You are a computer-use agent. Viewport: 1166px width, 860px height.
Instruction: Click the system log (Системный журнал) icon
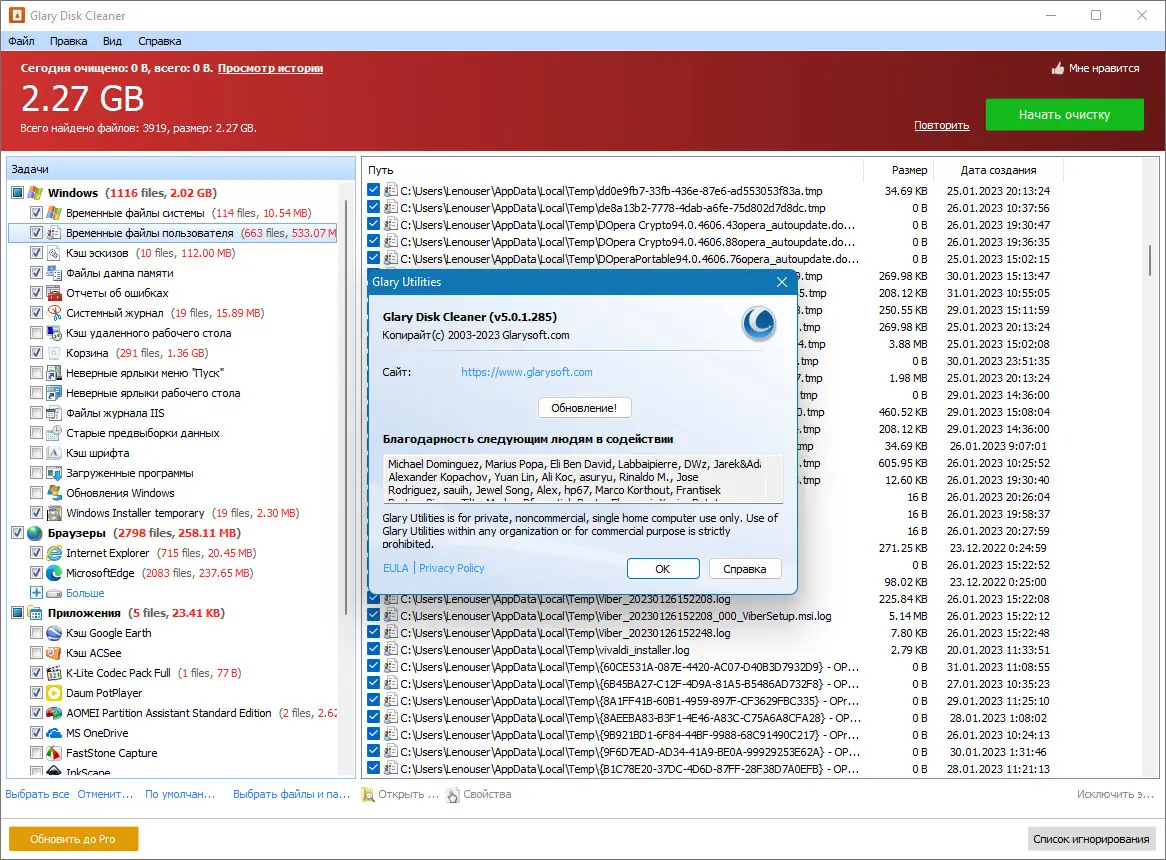pos(54,314)
